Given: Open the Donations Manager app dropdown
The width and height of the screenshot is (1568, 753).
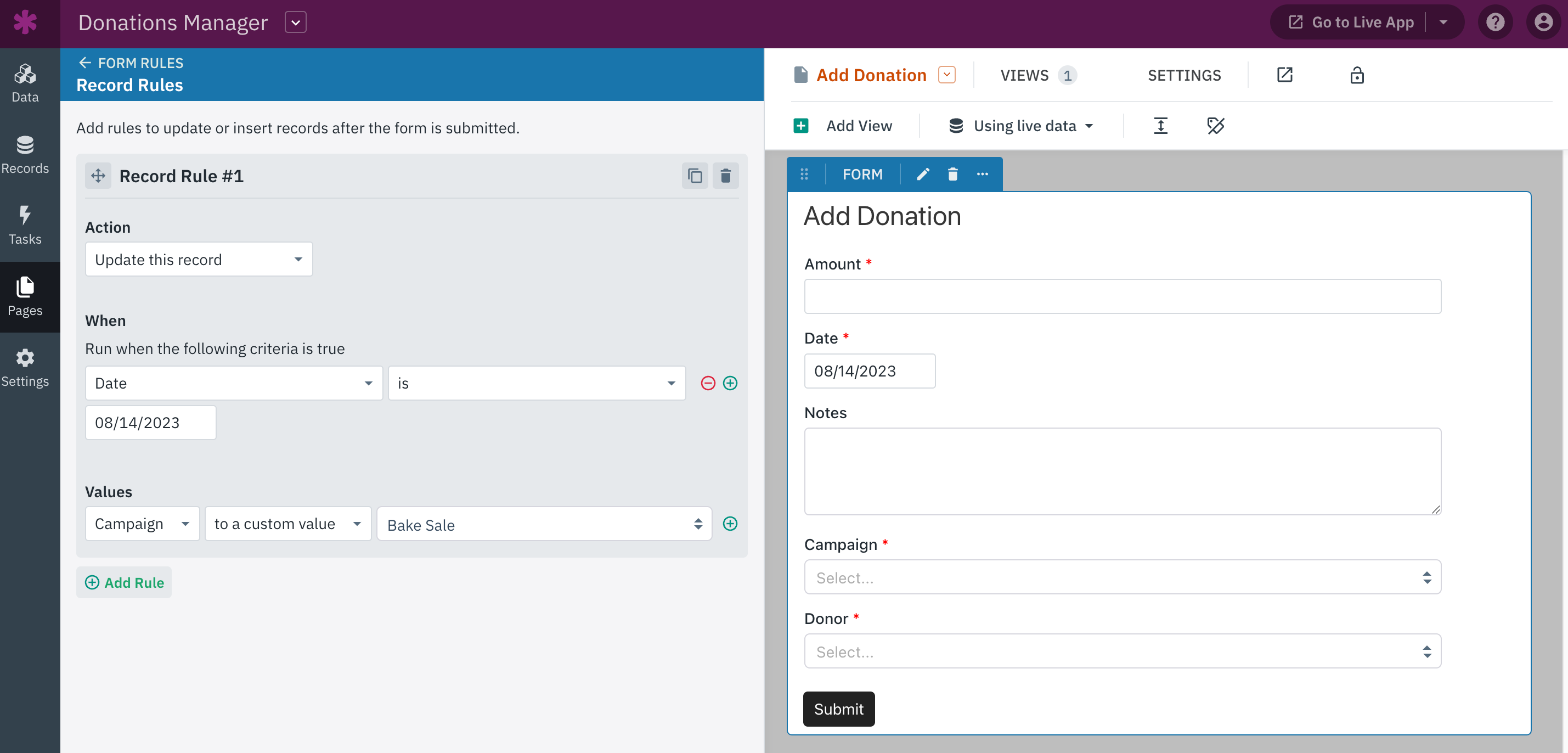Looking at the screenshot, I should click(x=295, y=23).
